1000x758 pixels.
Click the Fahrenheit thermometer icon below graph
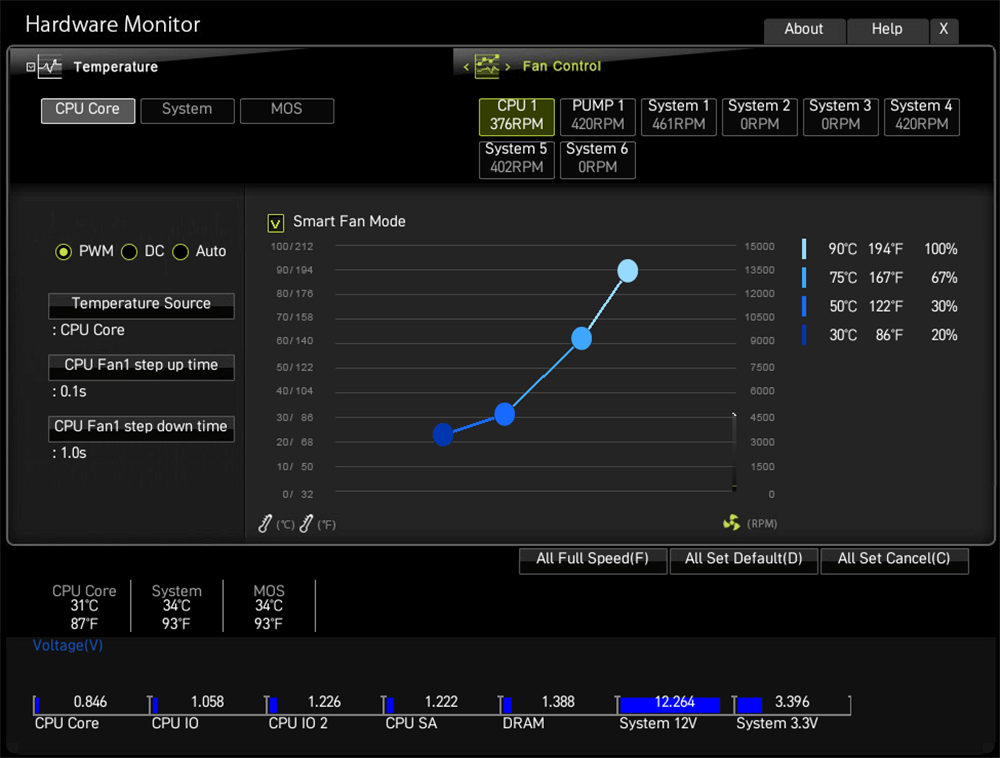click(306, 523)
